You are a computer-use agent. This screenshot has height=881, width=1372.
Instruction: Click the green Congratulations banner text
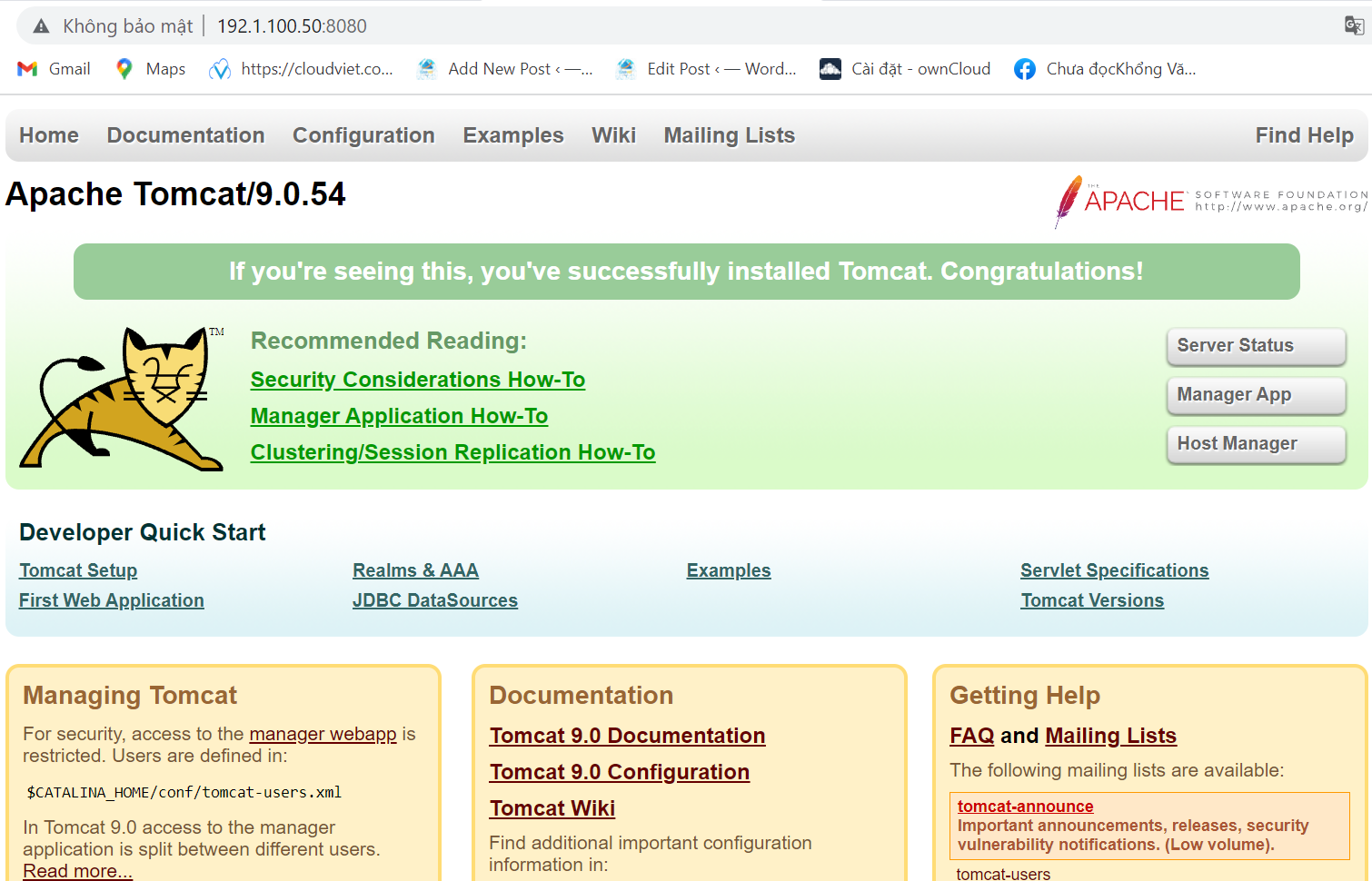click(x=686, y=272)
